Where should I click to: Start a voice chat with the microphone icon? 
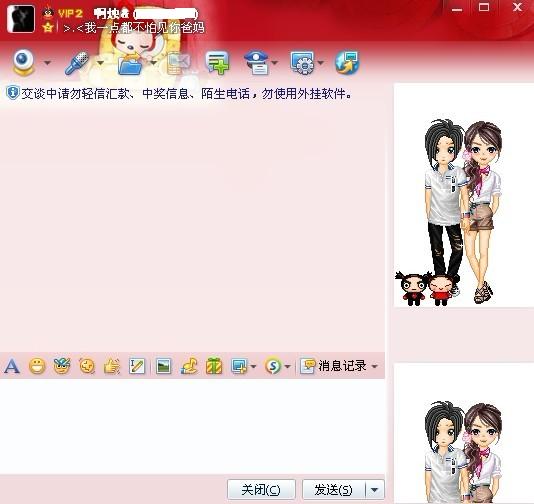pos(77,63)
